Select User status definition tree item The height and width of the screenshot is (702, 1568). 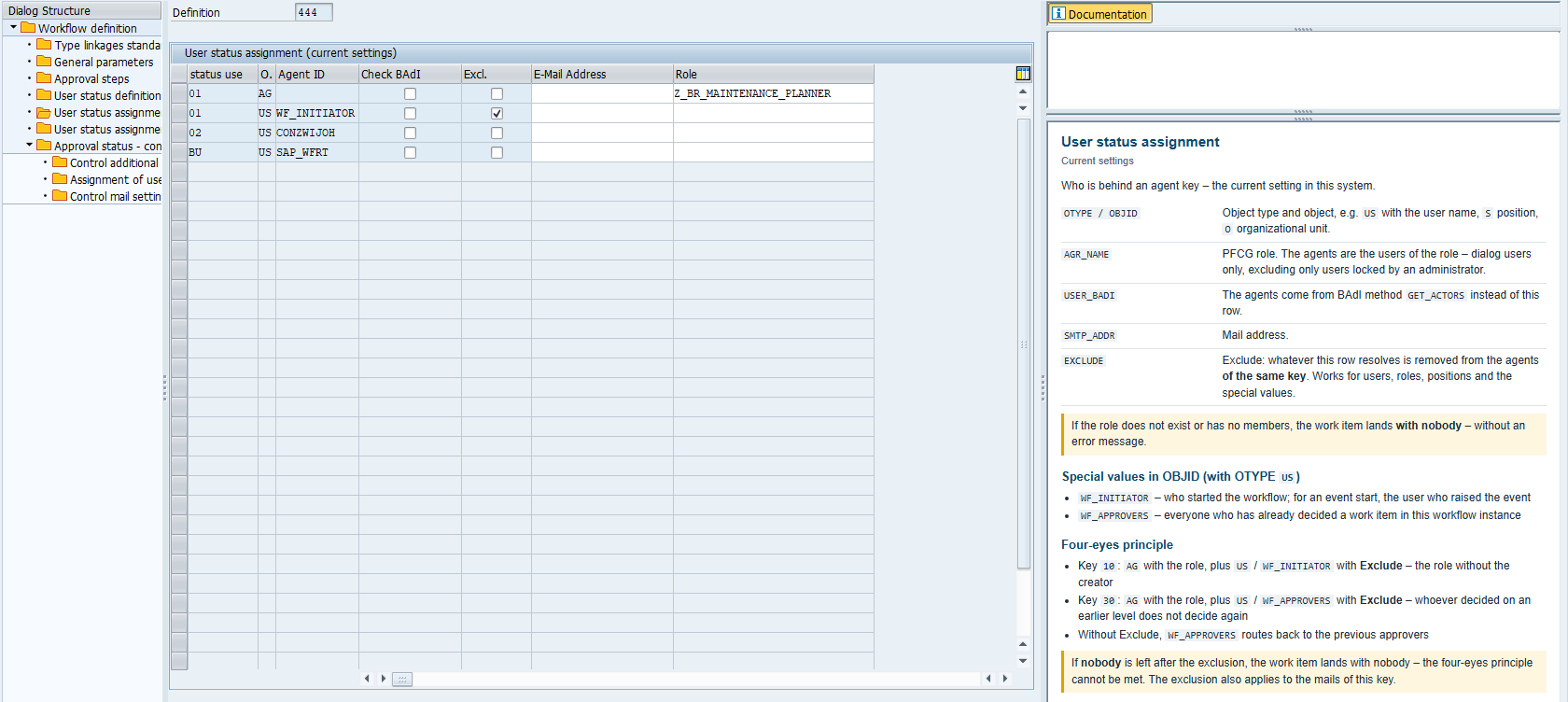pos(107,95)
